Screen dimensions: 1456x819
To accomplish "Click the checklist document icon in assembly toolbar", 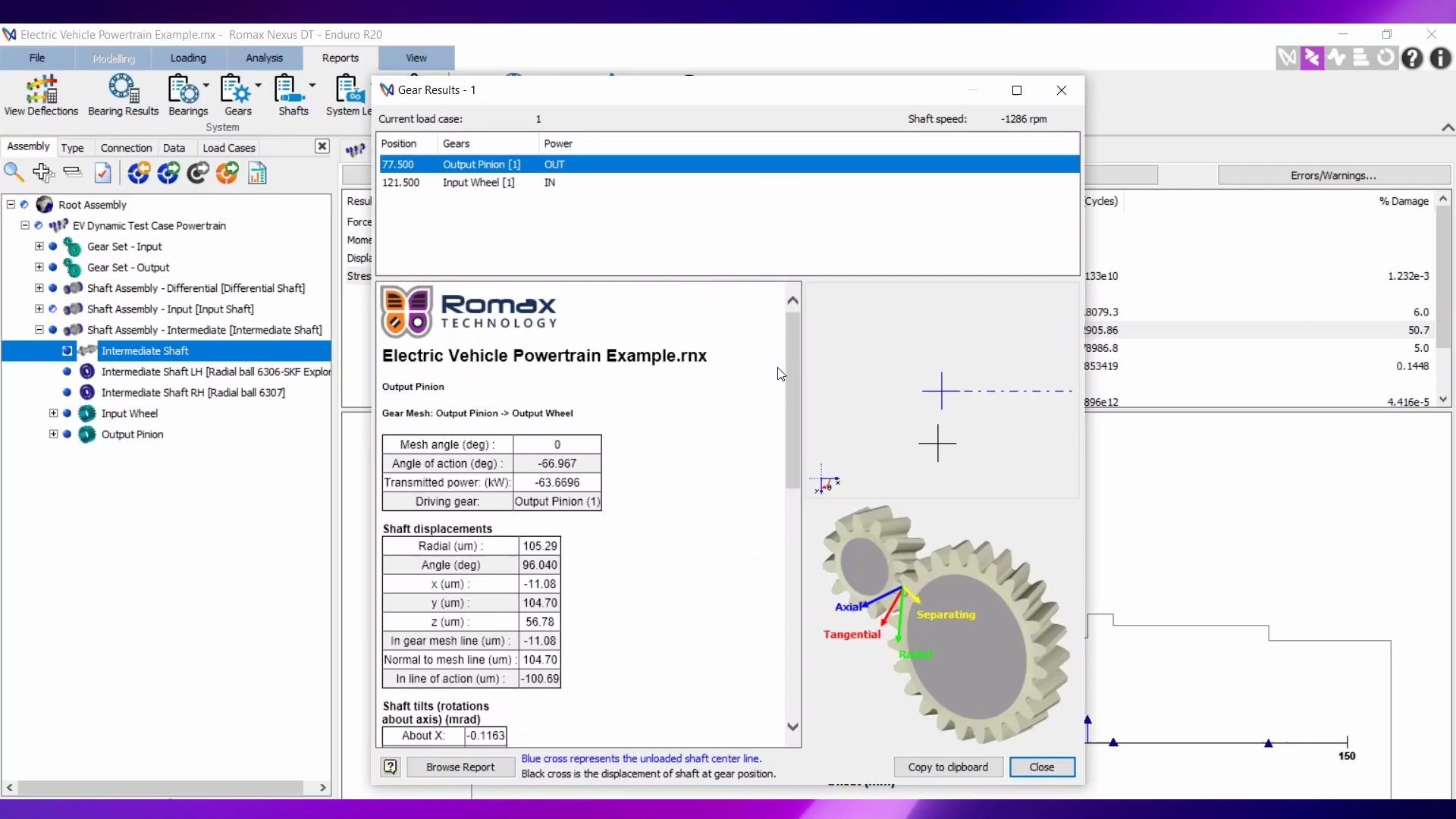I will point(103,173).
